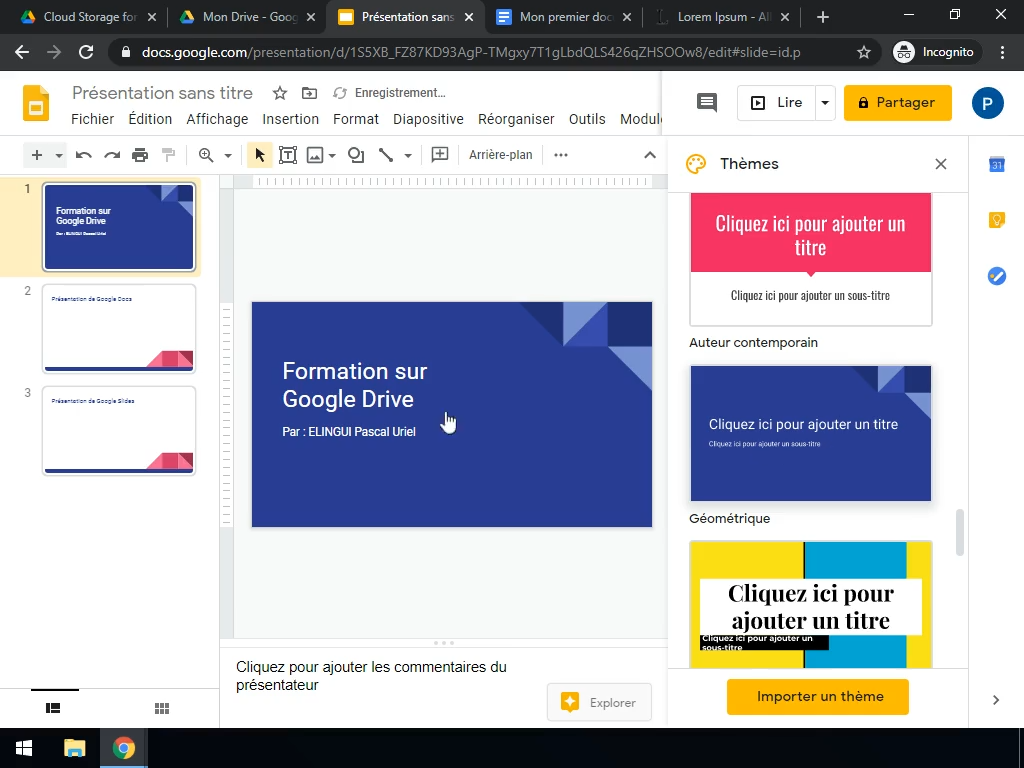
Task: Select the line tool
Action: pyautogui.click(x=386, y=155)
